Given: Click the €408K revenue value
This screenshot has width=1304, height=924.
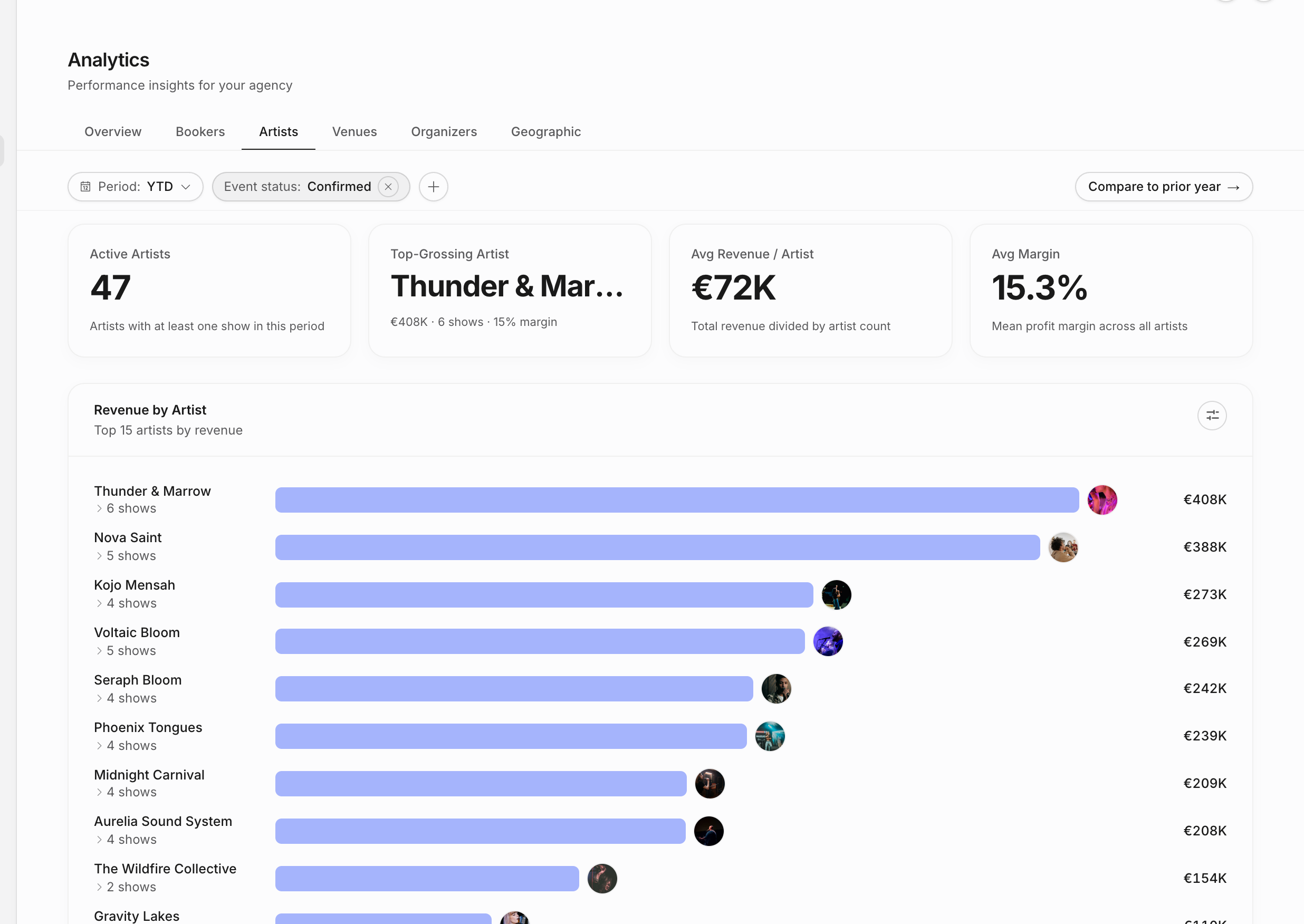Looking at the screenshot, I should point(1204,499).
